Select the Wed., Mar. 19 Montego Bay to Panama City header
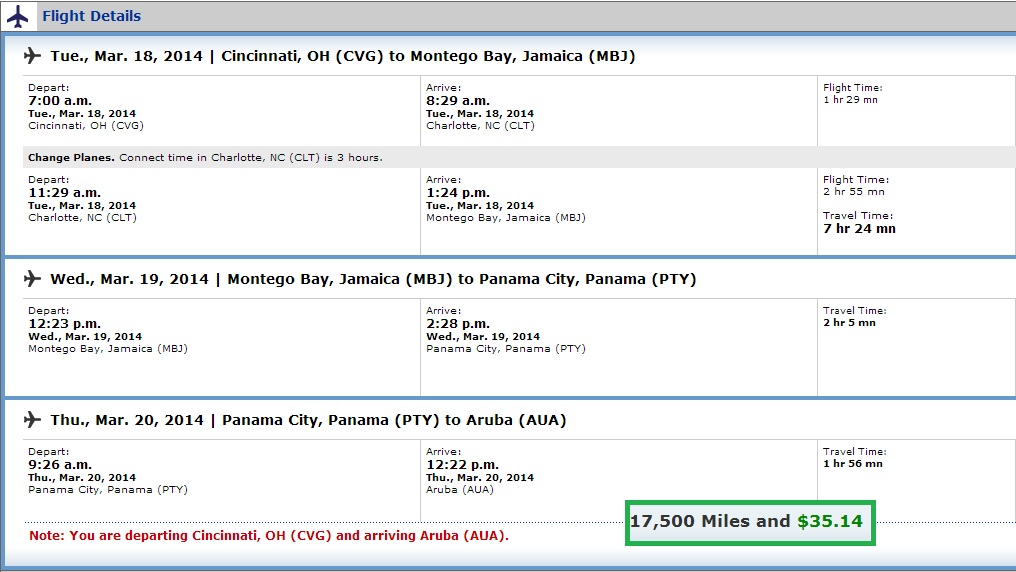Image resolution: width=1016 pixels, height=572 pixels. click(373, 279)
